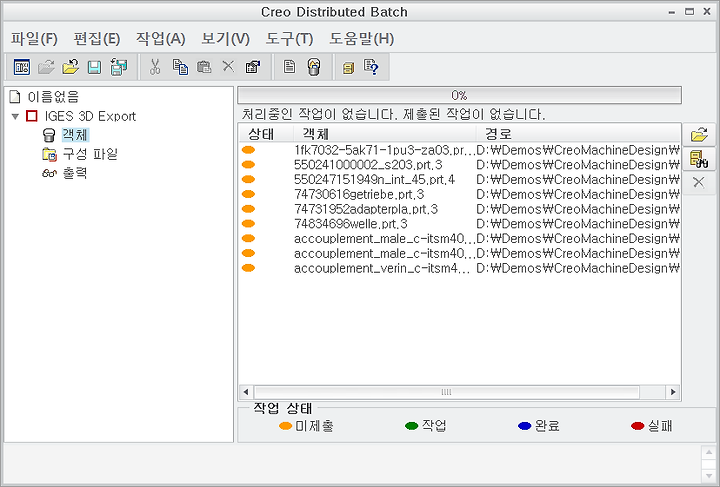Click the bucket objects toolbar icon
Screen dimensions: 720x487
pyautogui.click(x=314, y=67)
